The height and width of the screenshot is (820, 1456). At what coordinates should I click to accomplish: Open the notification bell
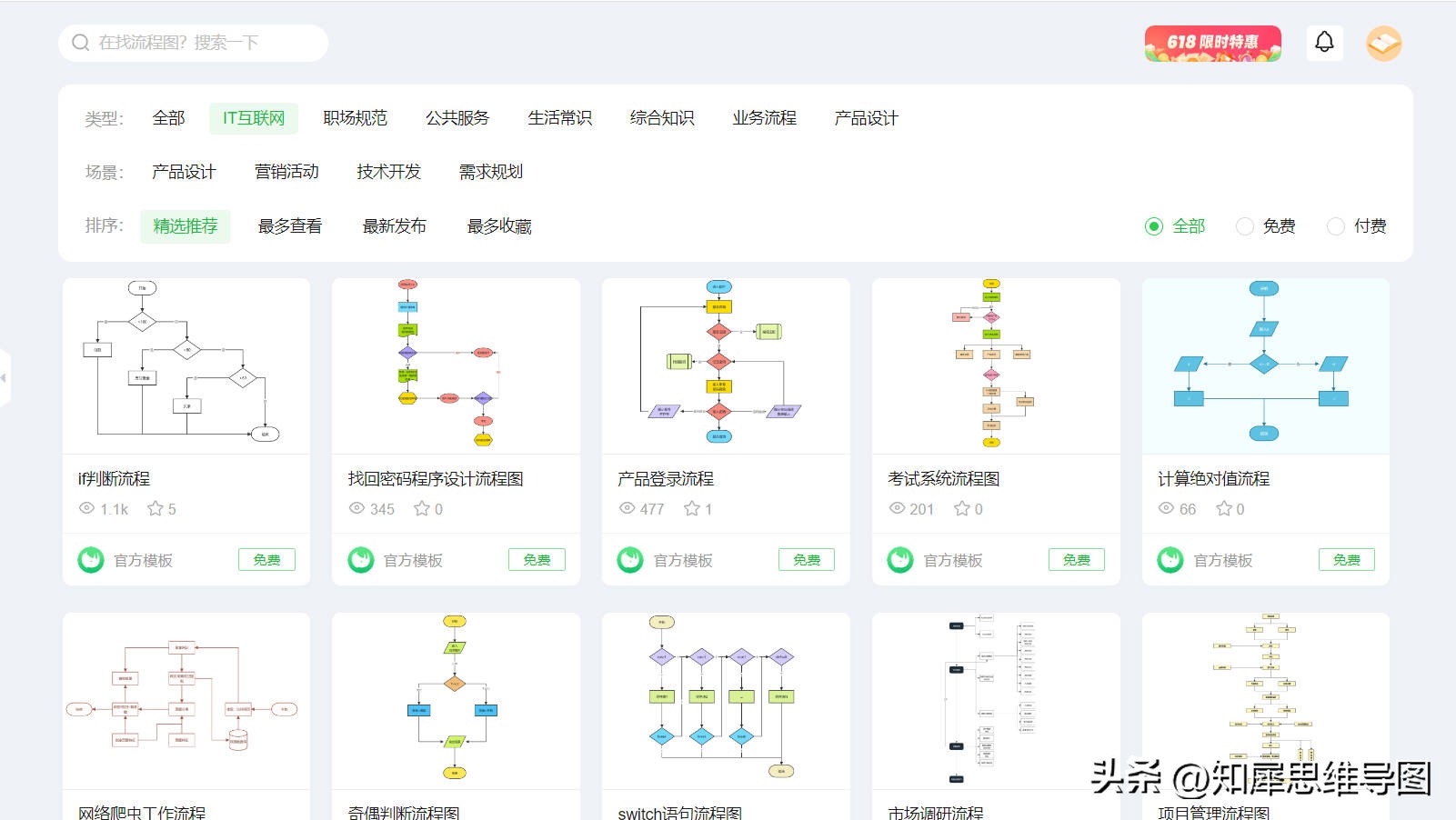coord(1325,42)
